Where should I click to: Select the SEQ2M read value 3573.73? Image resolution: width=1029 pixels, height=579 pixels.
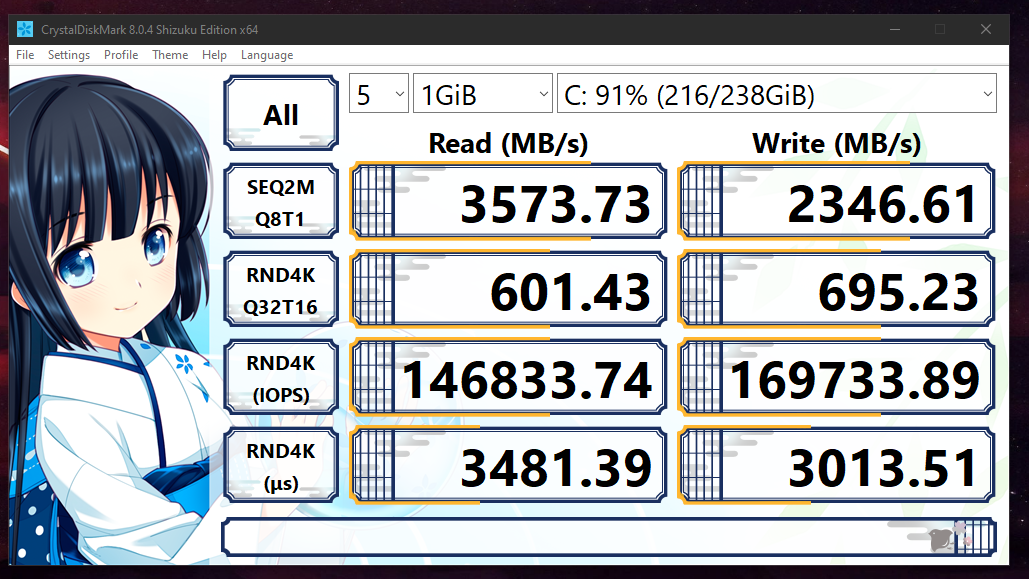(509, 202)
